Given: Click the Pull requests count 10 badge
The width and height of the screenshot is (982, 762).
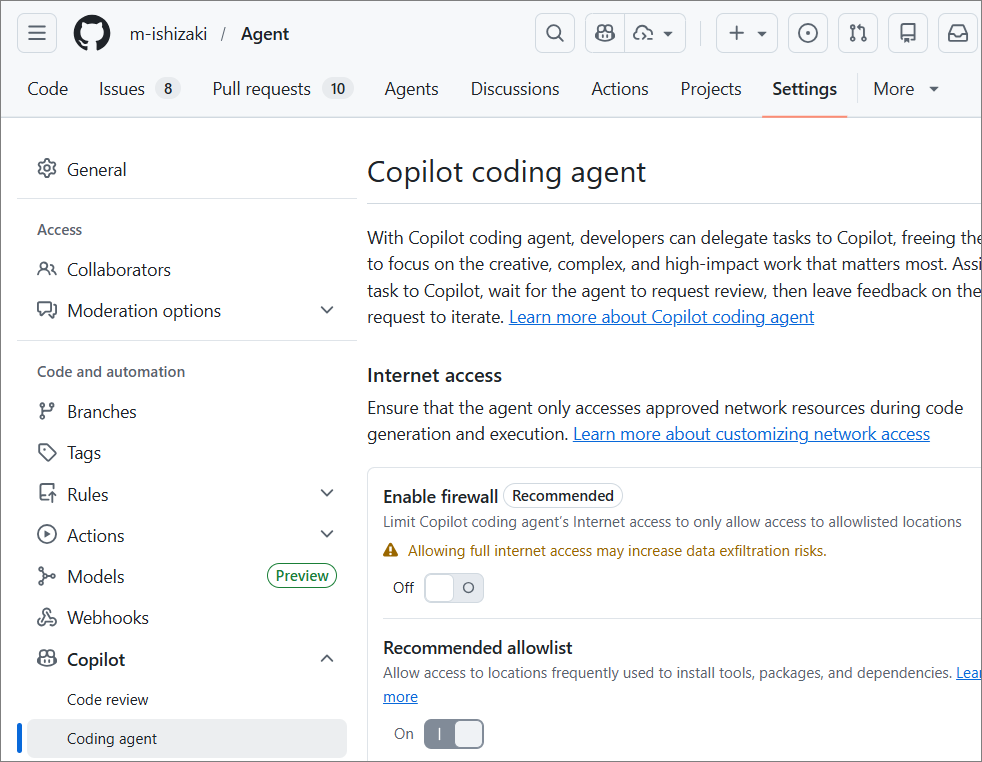Looking at the screenshot, I should pyautogui.click(x=338, y=89).
